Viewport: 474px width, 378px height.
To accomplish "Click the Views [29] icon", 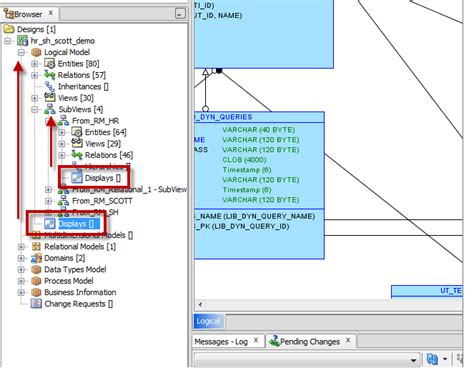I will [x=77, y=143].
